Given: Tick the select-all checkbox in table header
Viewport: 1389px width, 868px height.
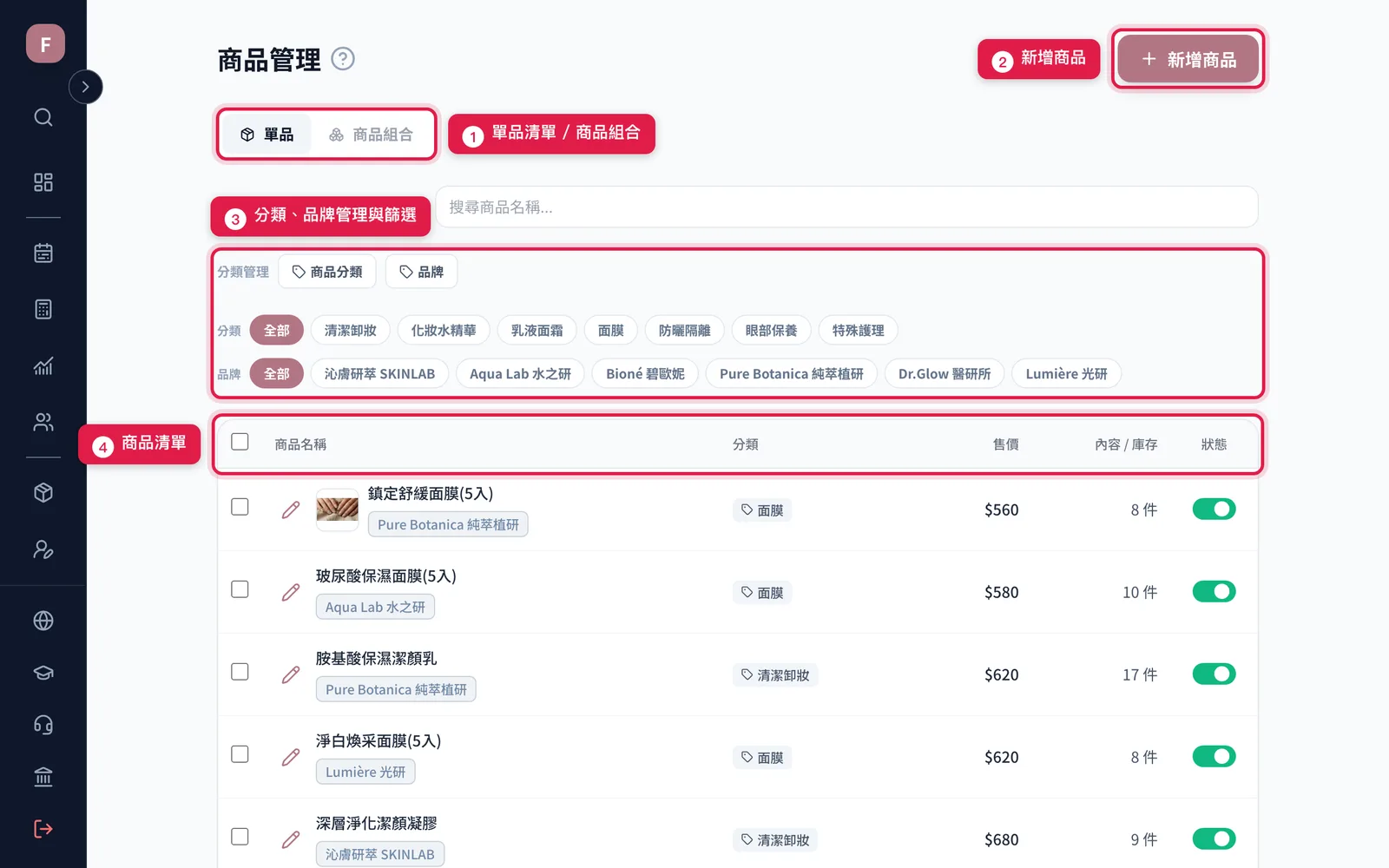Looking at the screenshot, I should (x=240, y=442).
